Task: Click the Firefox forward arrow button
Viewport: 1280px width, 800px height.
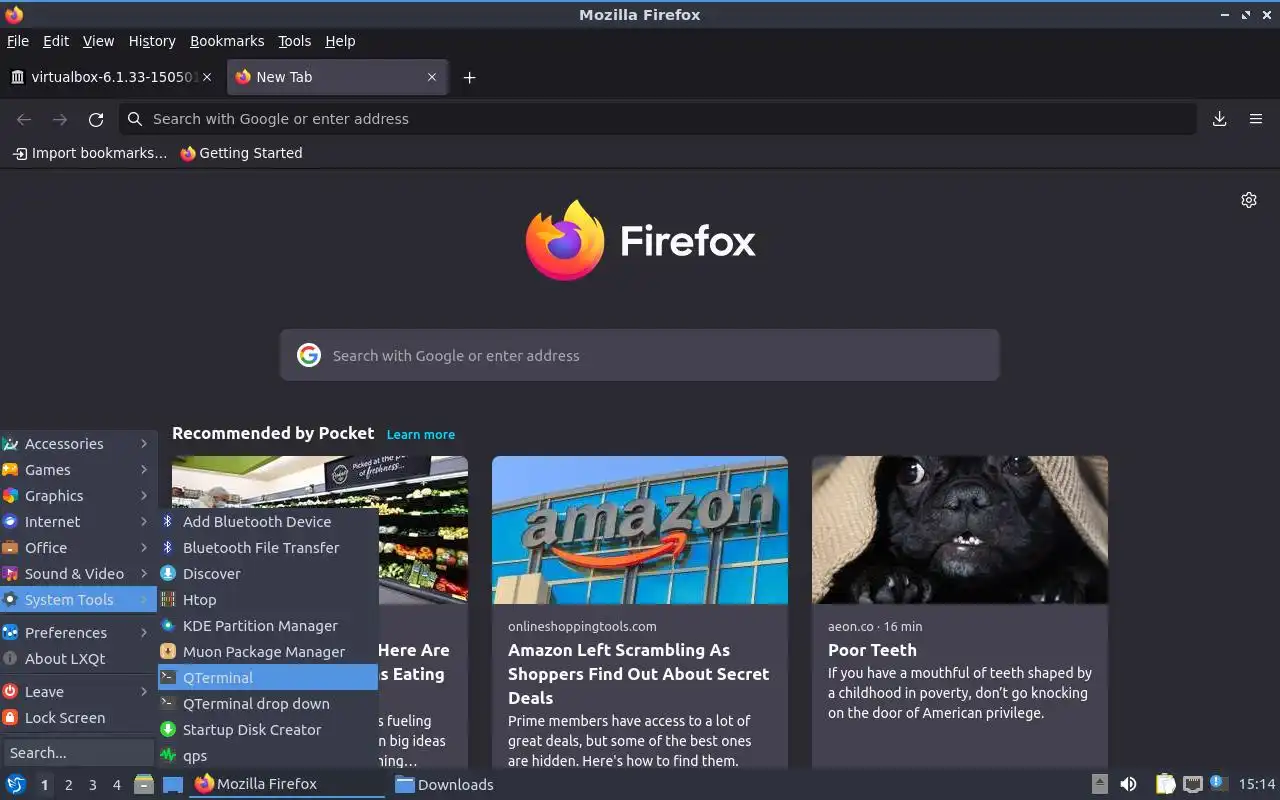Action: point(60,119)
